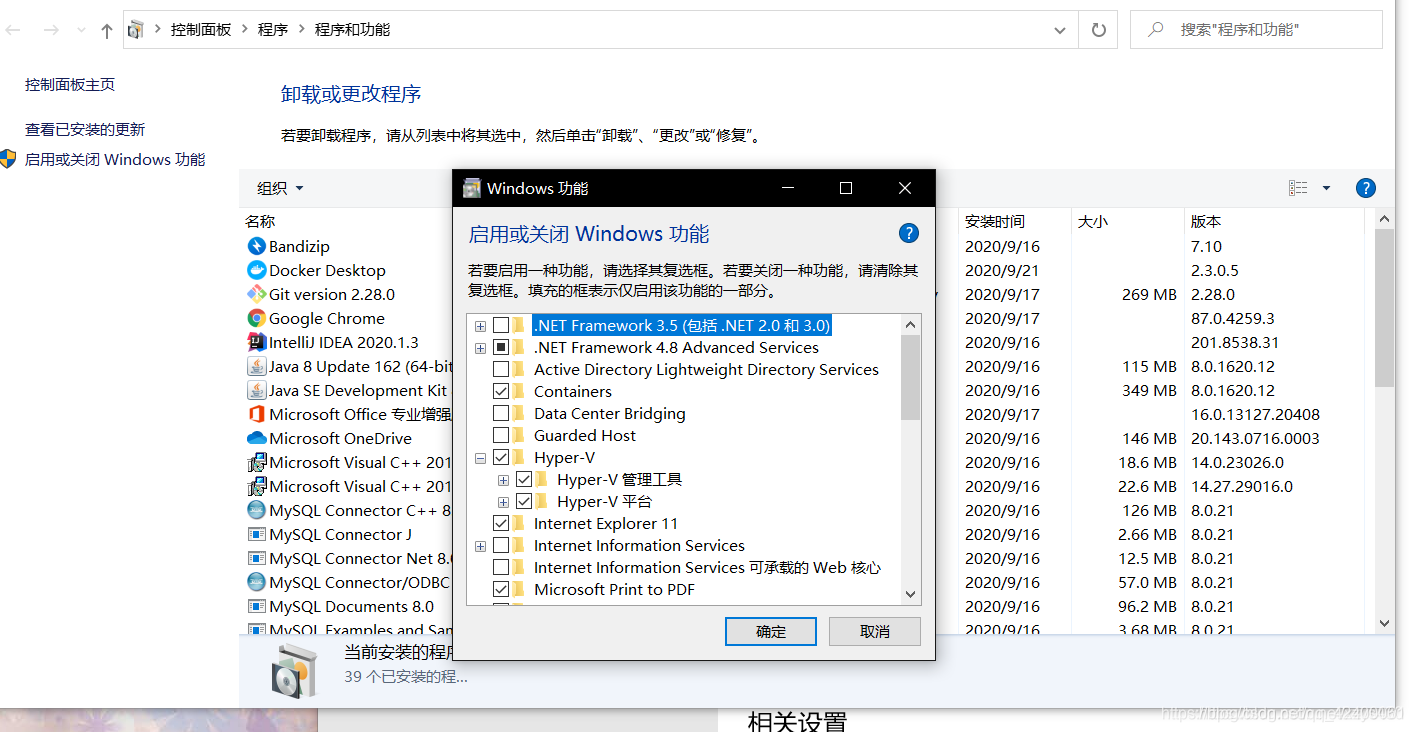Click the feature list vertical scrollbar thumb

tap(910, 377)
